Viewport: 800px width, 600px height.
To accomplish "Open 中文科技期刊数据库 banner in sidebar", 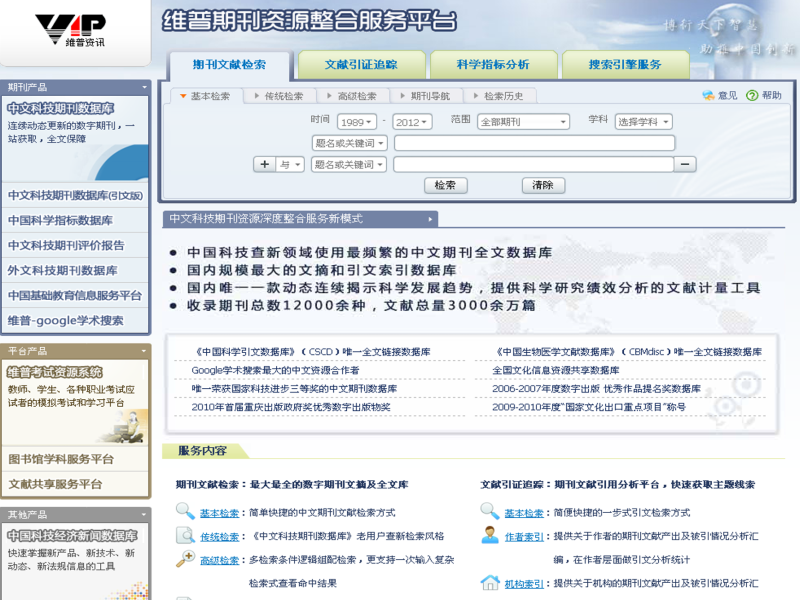I will click(x=75, y=139).
